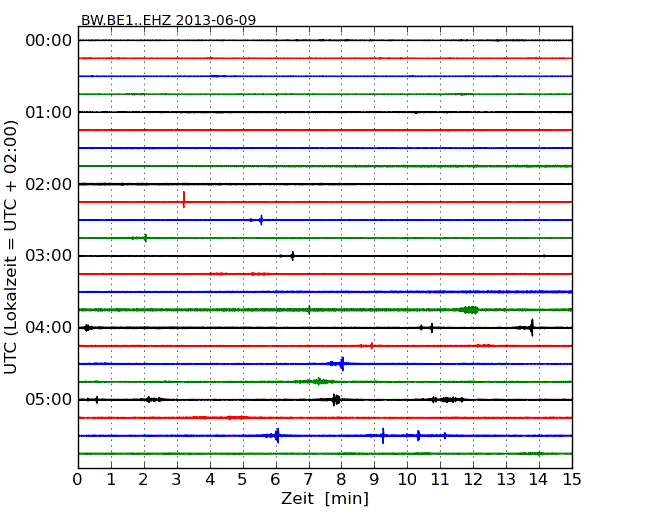This screenshot has width=650, height=520.
Task: Click the 00:00 time label
Action: coord(49,41)
